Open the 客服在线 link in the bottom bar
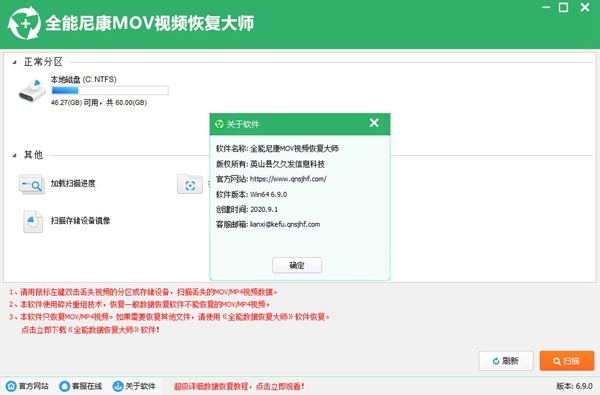The height and width of the screenshot is (395, 600). click(87, 386)
